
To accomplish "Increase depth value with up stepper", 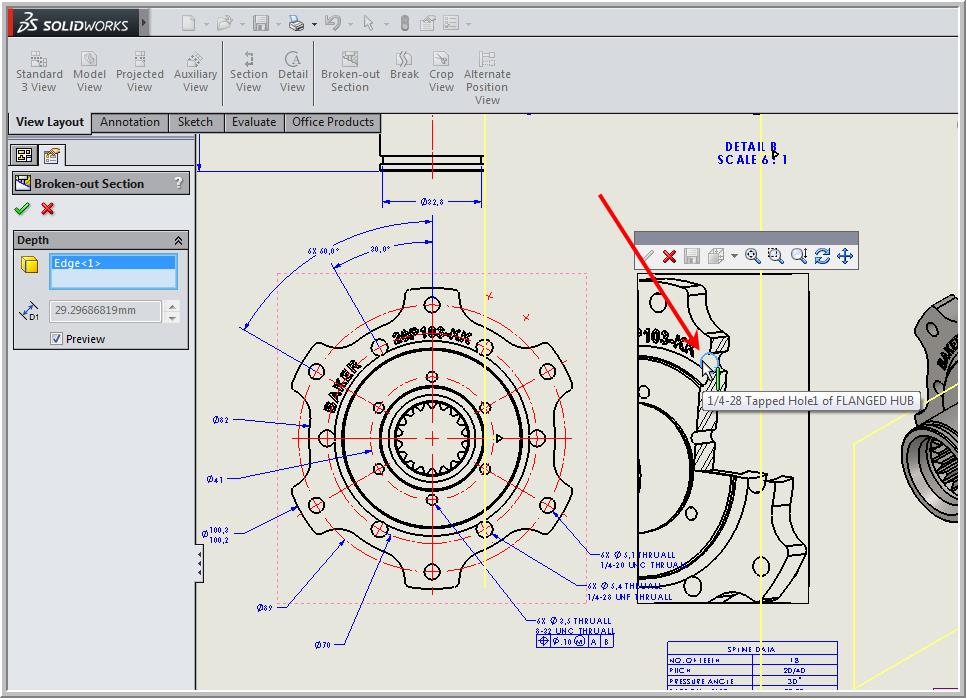I will tap(172, 306).
